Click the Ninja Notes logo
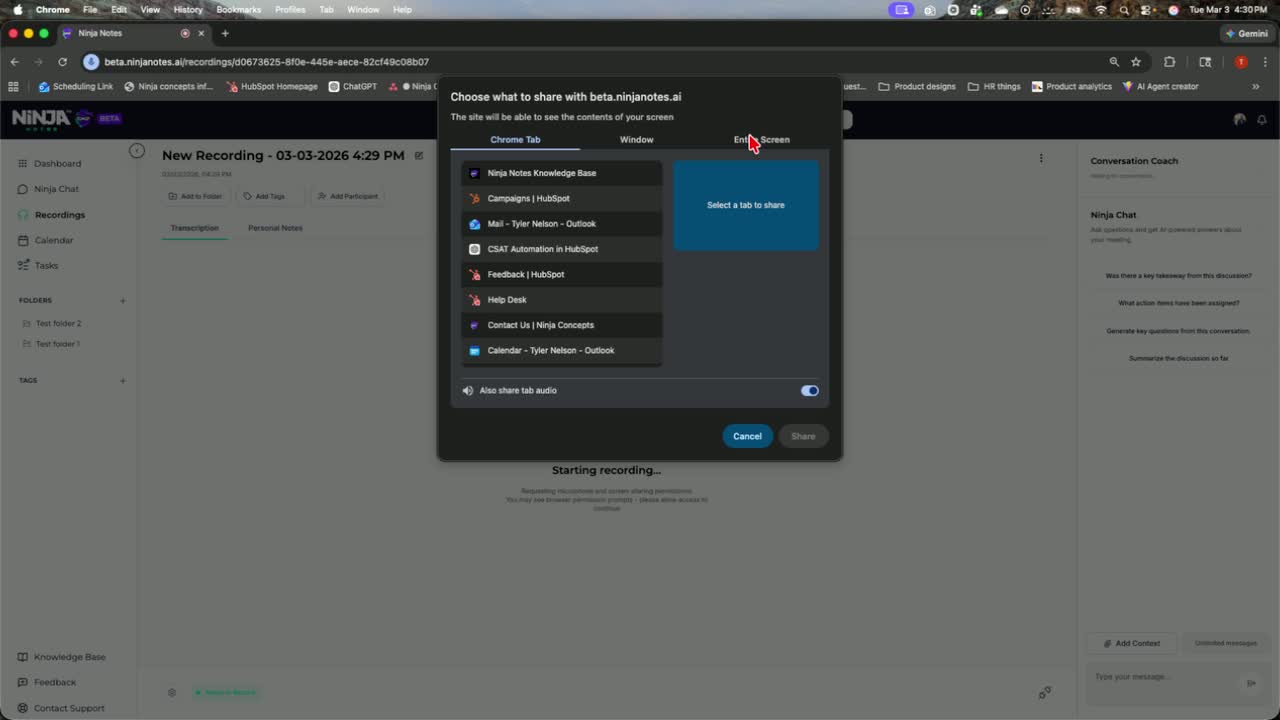Image resolution: width=1280 pixels, height=720 pixels. point(52,118)
